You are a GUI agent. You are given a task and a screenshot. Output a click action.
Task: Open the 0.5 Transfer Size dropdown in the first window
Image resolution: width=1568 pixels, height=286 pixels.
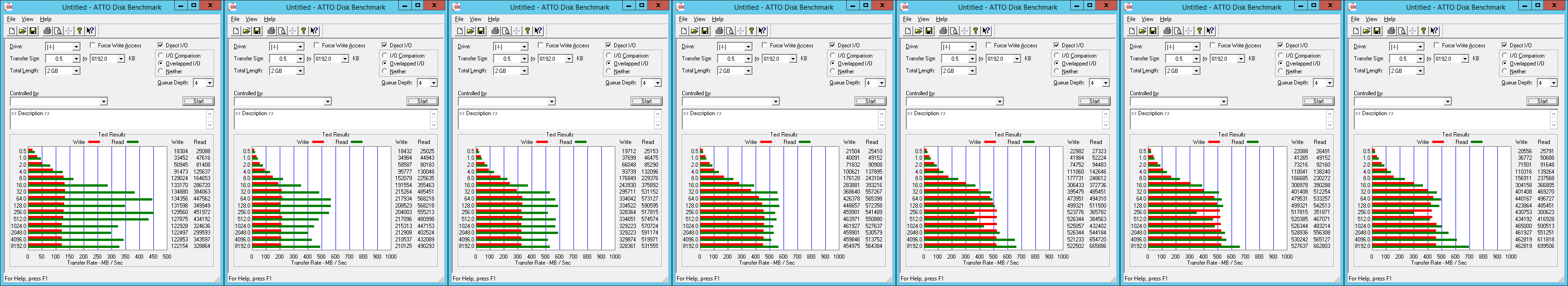click(76, 59)
